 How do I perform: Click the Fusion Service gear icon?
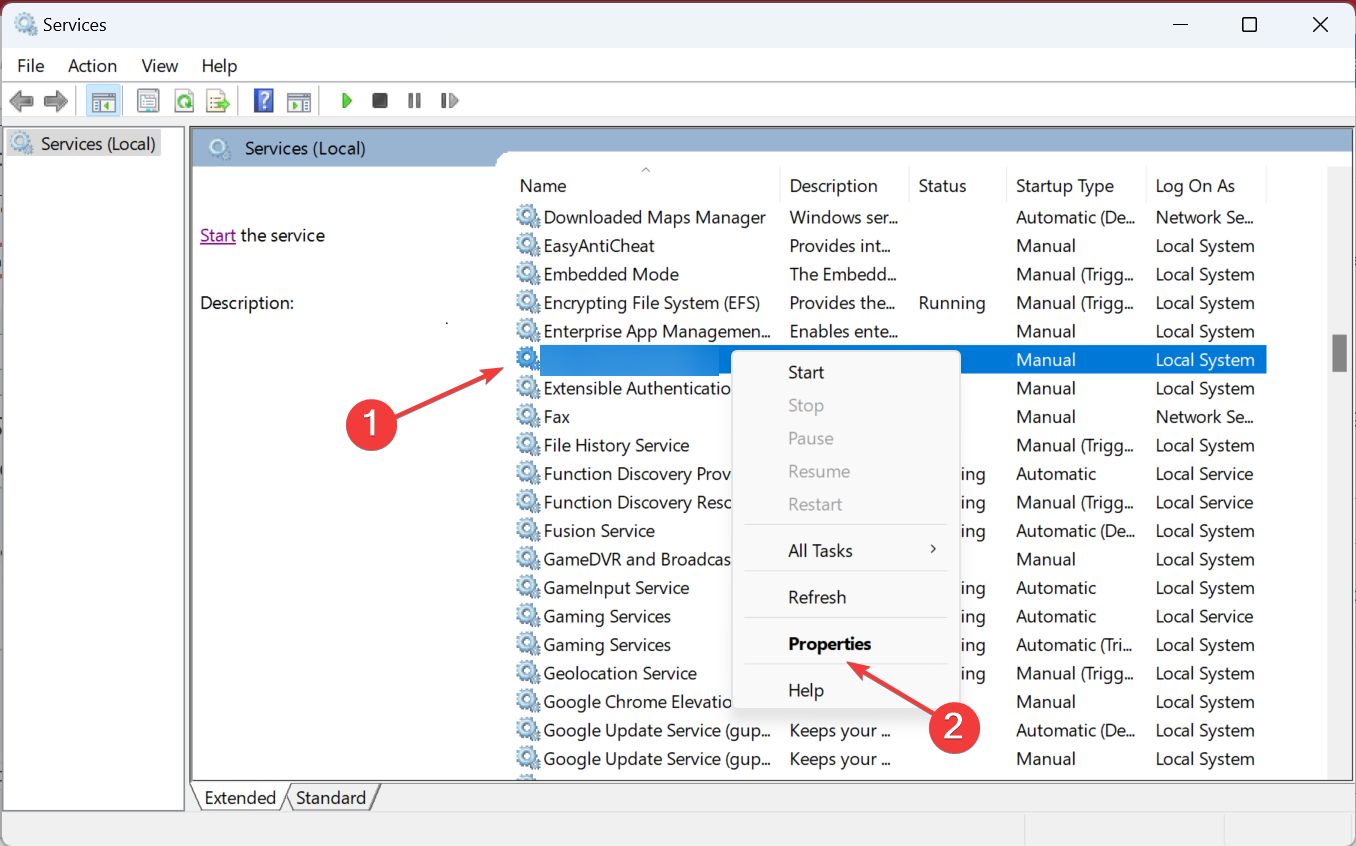coord(527,530)
